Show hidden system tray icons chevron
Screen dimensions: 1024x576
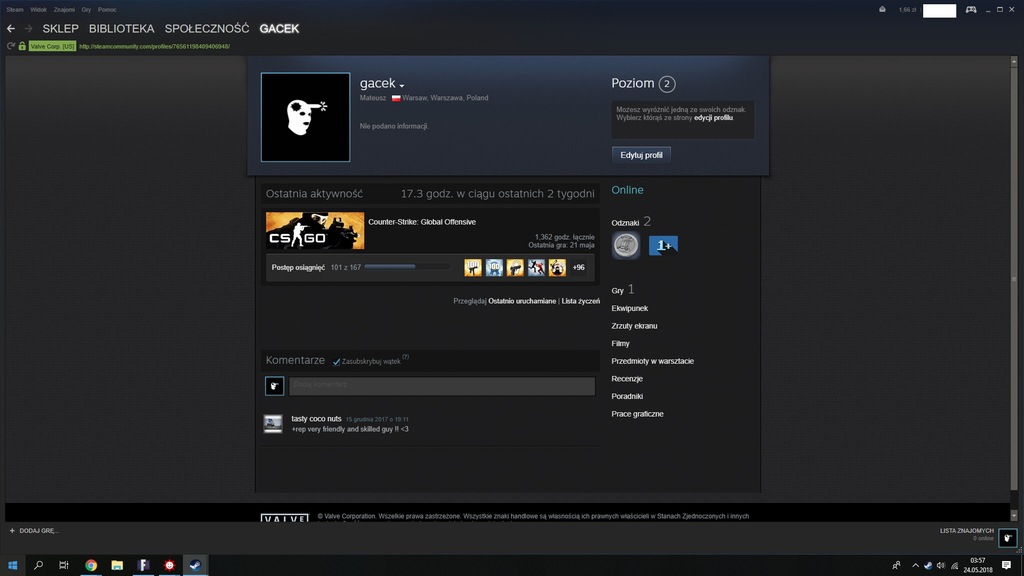tap(915, 566)
